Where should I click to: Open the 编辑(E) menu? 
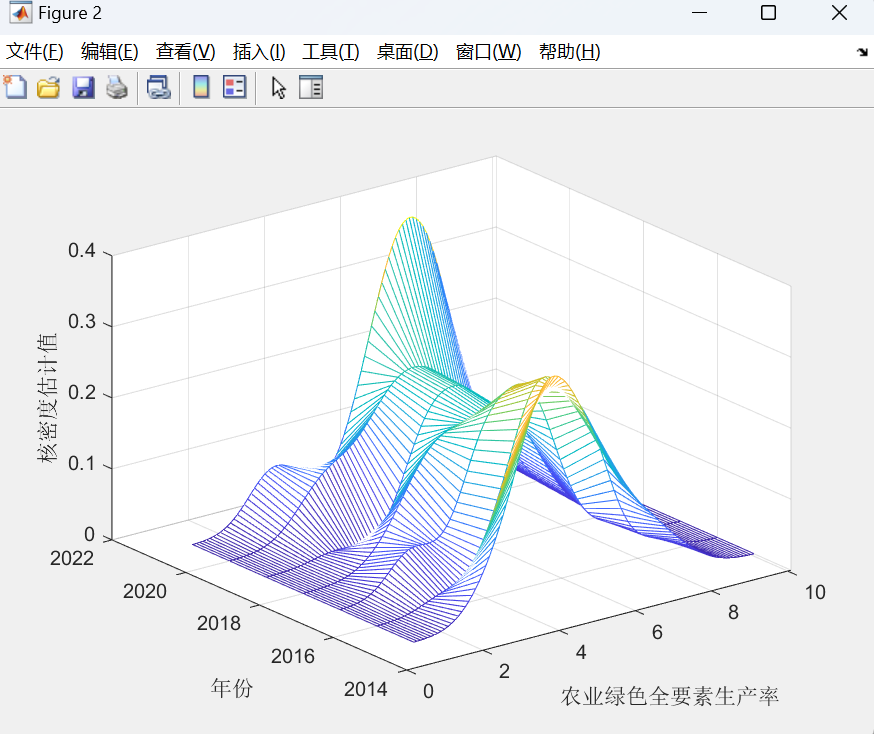click(x=109, y=52)
